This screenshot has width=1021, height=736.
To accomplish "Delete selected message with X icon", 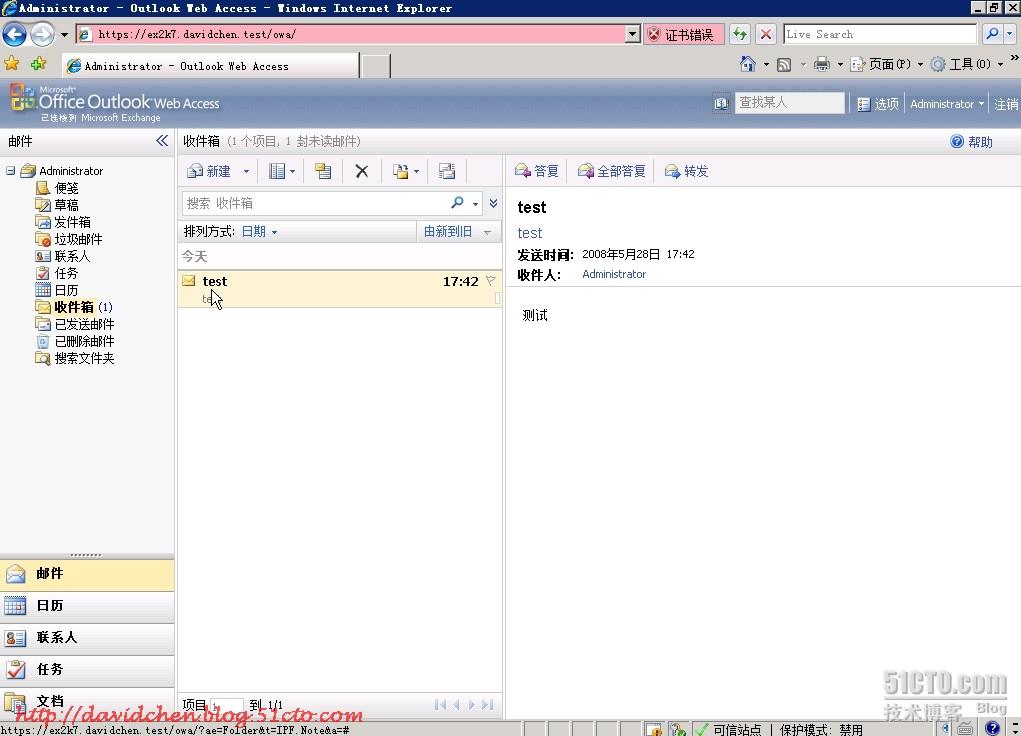I will [x=362, y=171].
